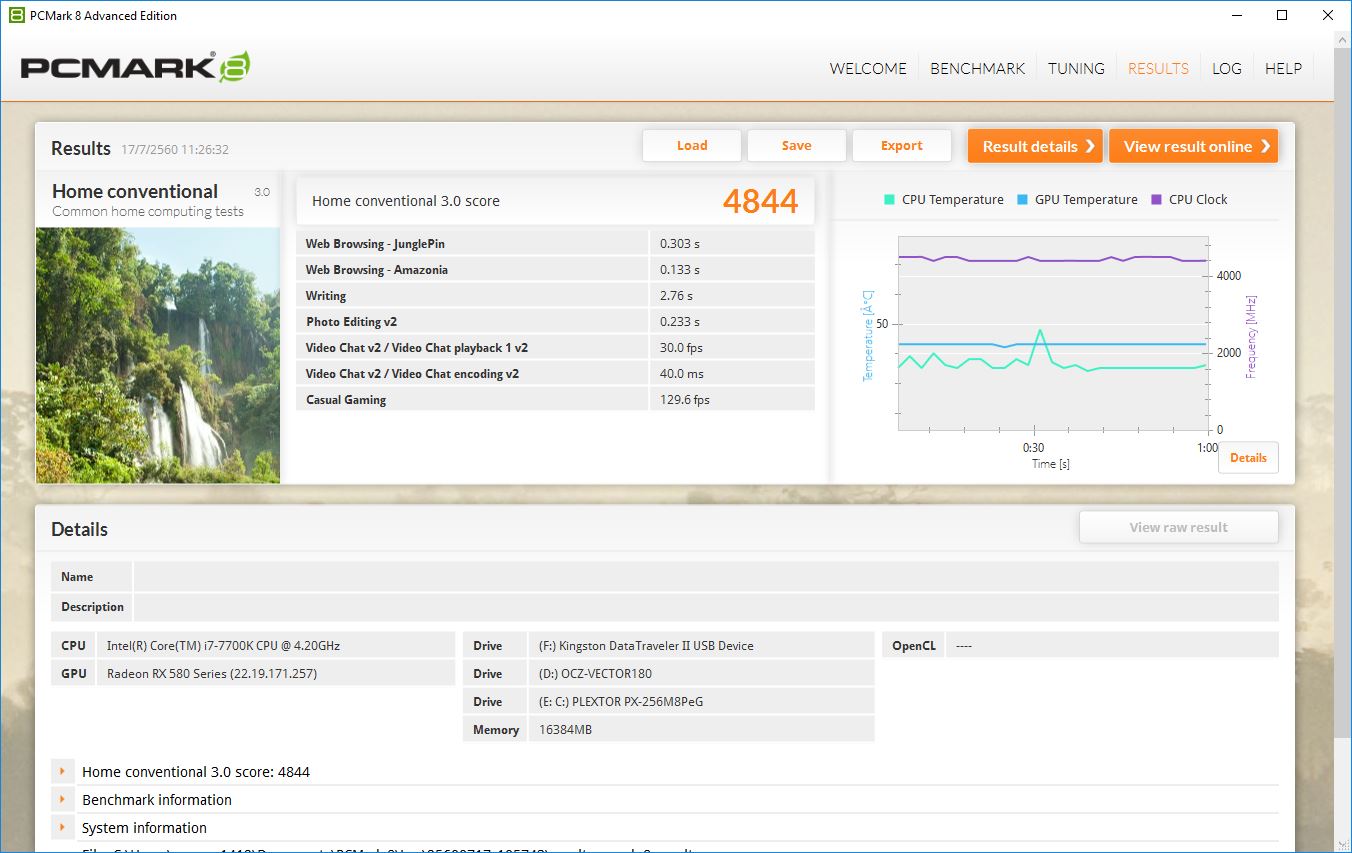1352x853 pixels.
Task: Save the benchmark result
Action: click(x=796, y=146)
